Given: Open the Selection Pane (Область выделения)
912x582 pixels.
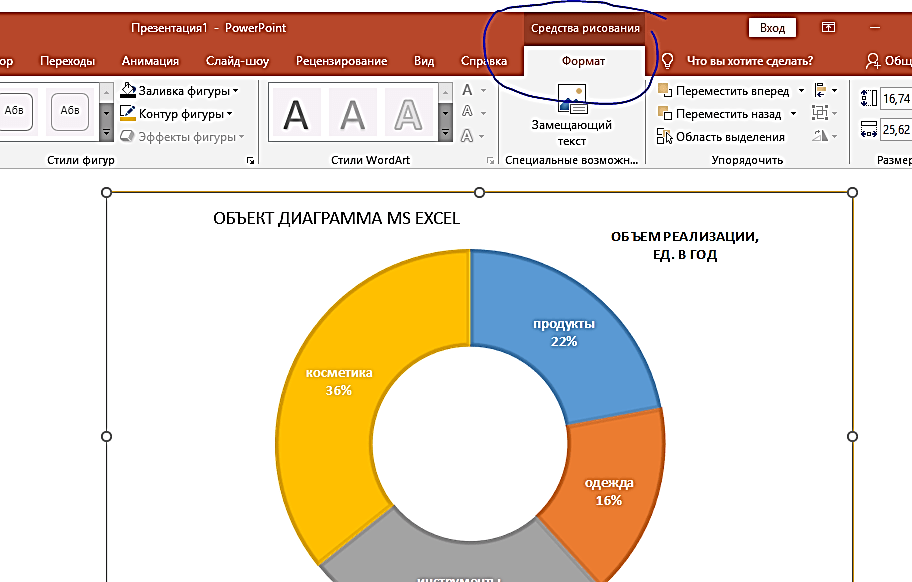Looking at the screenshot, I should click(721, 137).
